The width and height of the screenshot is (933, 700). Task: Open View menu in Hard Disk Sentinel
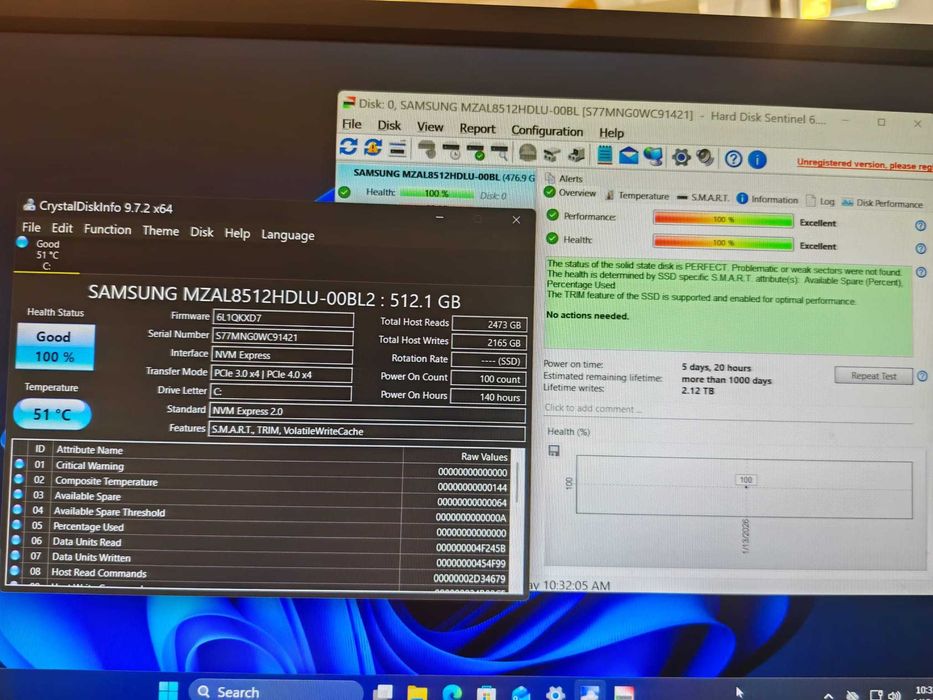tap(430, 127)
